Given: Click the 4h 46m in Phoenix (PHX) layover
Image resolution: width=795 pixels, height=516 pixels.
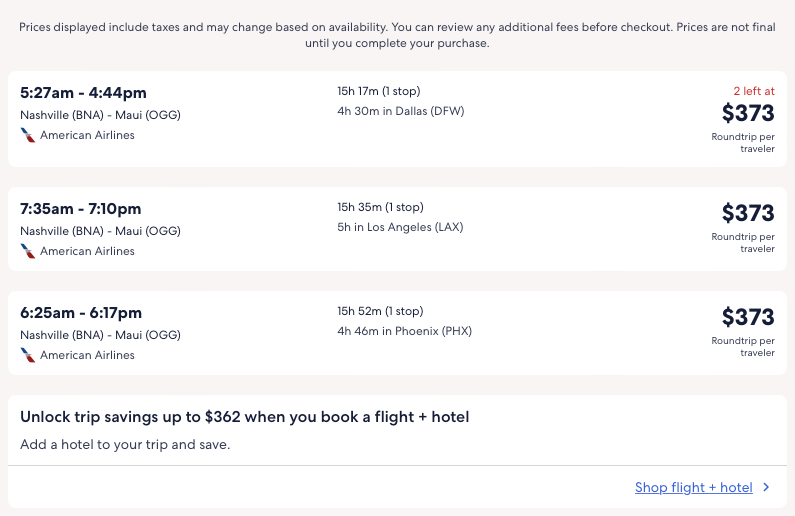Looking at the screenshot, I should [x=404, y=331].
